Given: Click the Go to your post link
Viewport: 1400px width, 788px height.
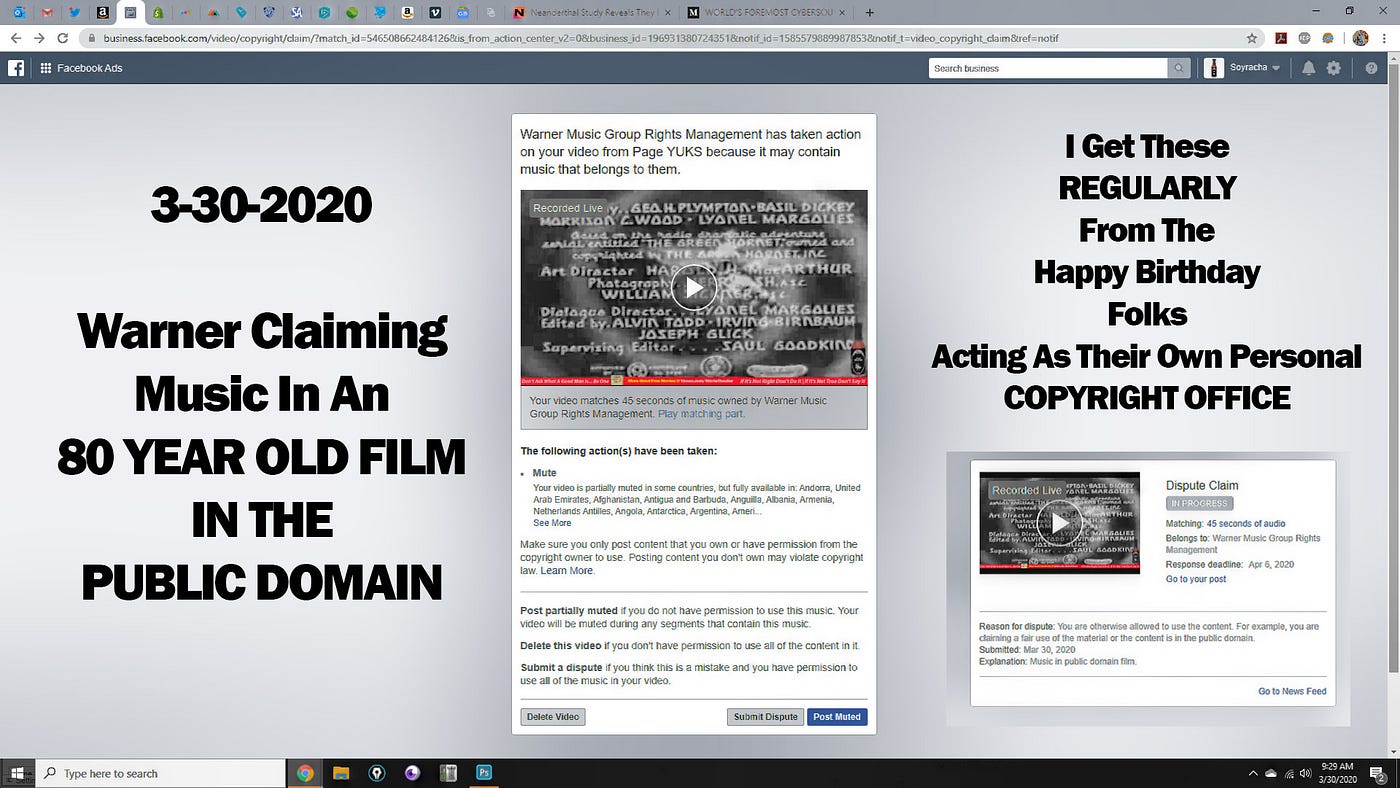Looking at the screenshot, I should [1196, 579].
